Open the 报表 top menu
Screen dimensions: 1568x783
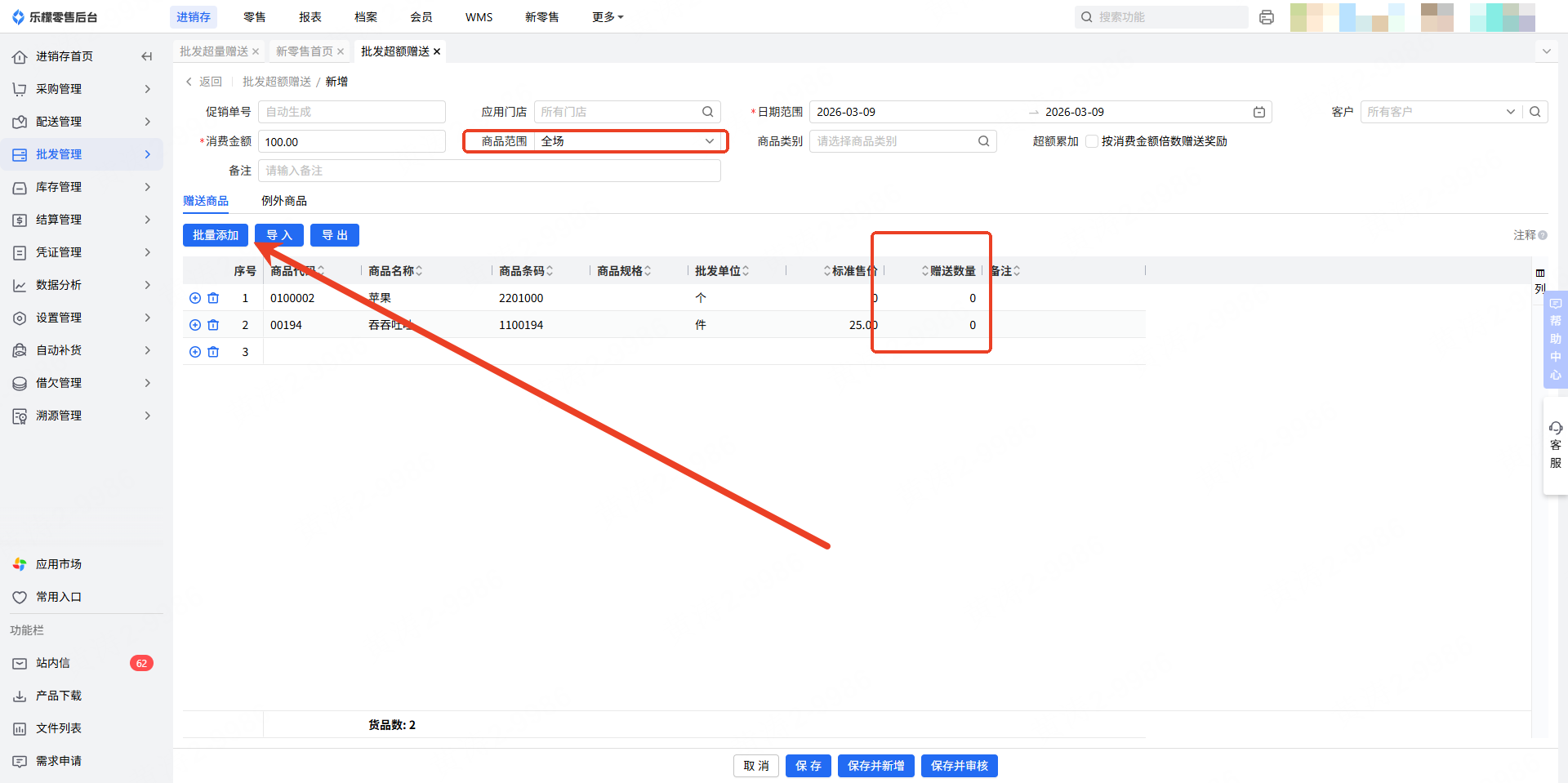tap(310, 17)
